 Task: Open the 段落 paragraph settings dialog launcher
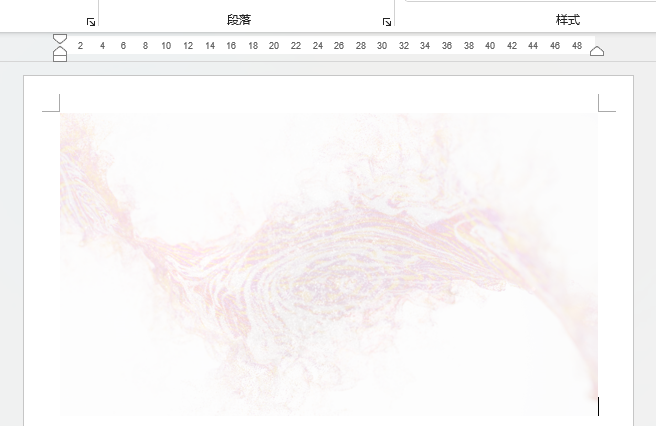click(x=387, y=22)
